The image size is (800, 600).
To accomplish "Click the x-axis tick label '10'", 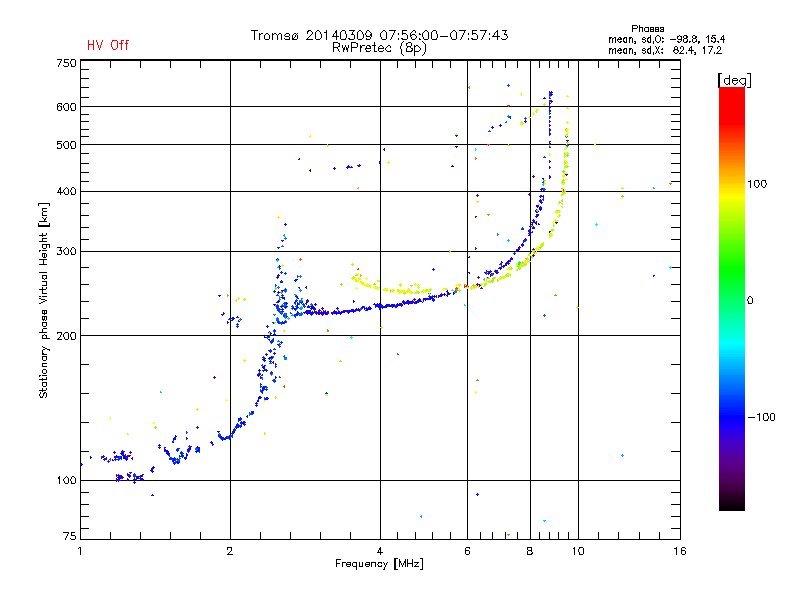I will pos(578,551).
